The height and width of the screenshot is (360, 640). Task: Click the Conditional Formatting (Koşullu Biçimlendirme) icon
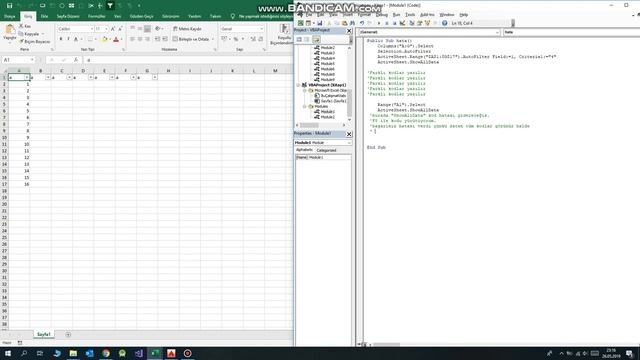point(284,29)
